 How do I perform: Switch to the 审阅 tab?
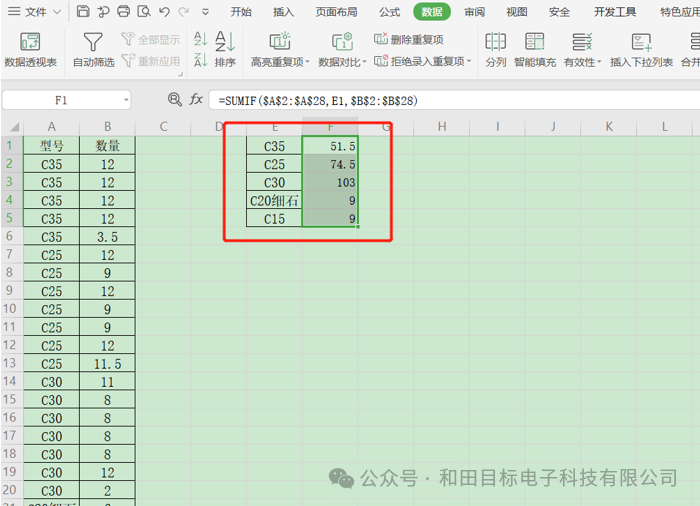click(474, 12)
